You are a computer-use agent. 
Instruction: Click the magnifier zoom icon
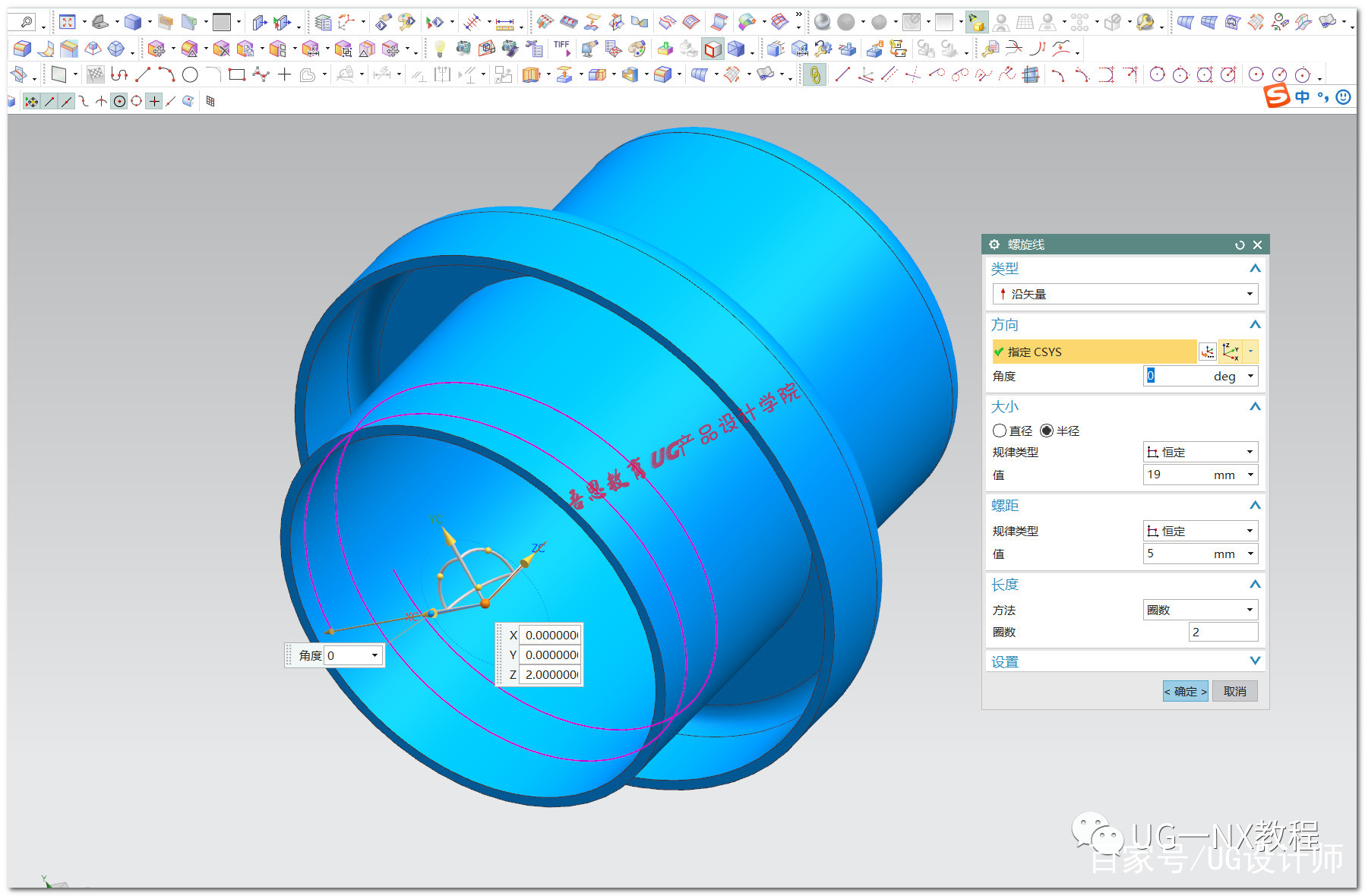[25, 22]
